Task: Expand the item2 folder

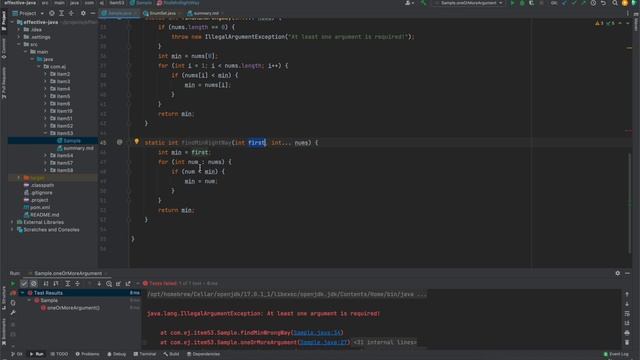Action: [45, 74]
